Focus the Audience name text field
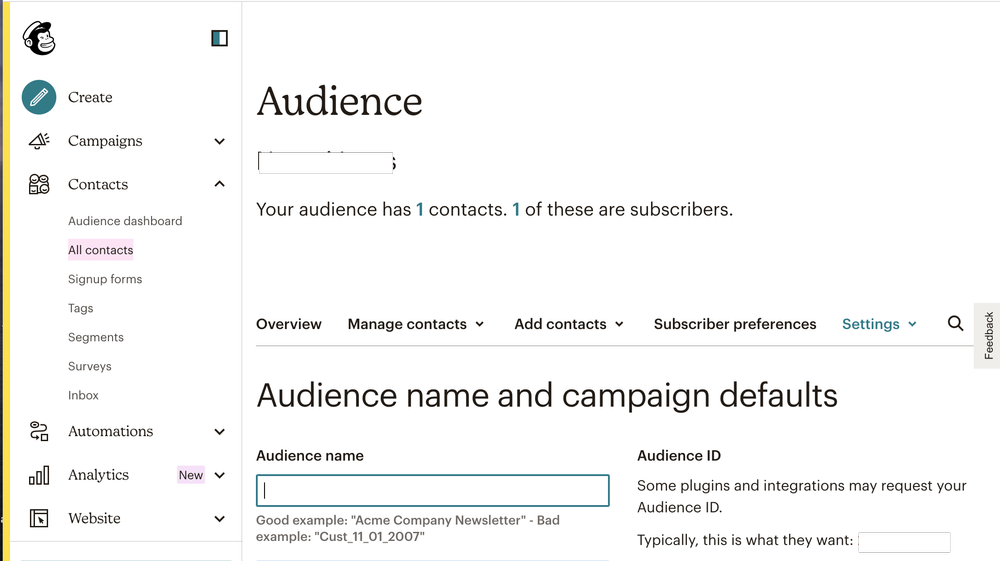Image resolution: width=1000 pixels, height=561 pixels. pos(433,490)
